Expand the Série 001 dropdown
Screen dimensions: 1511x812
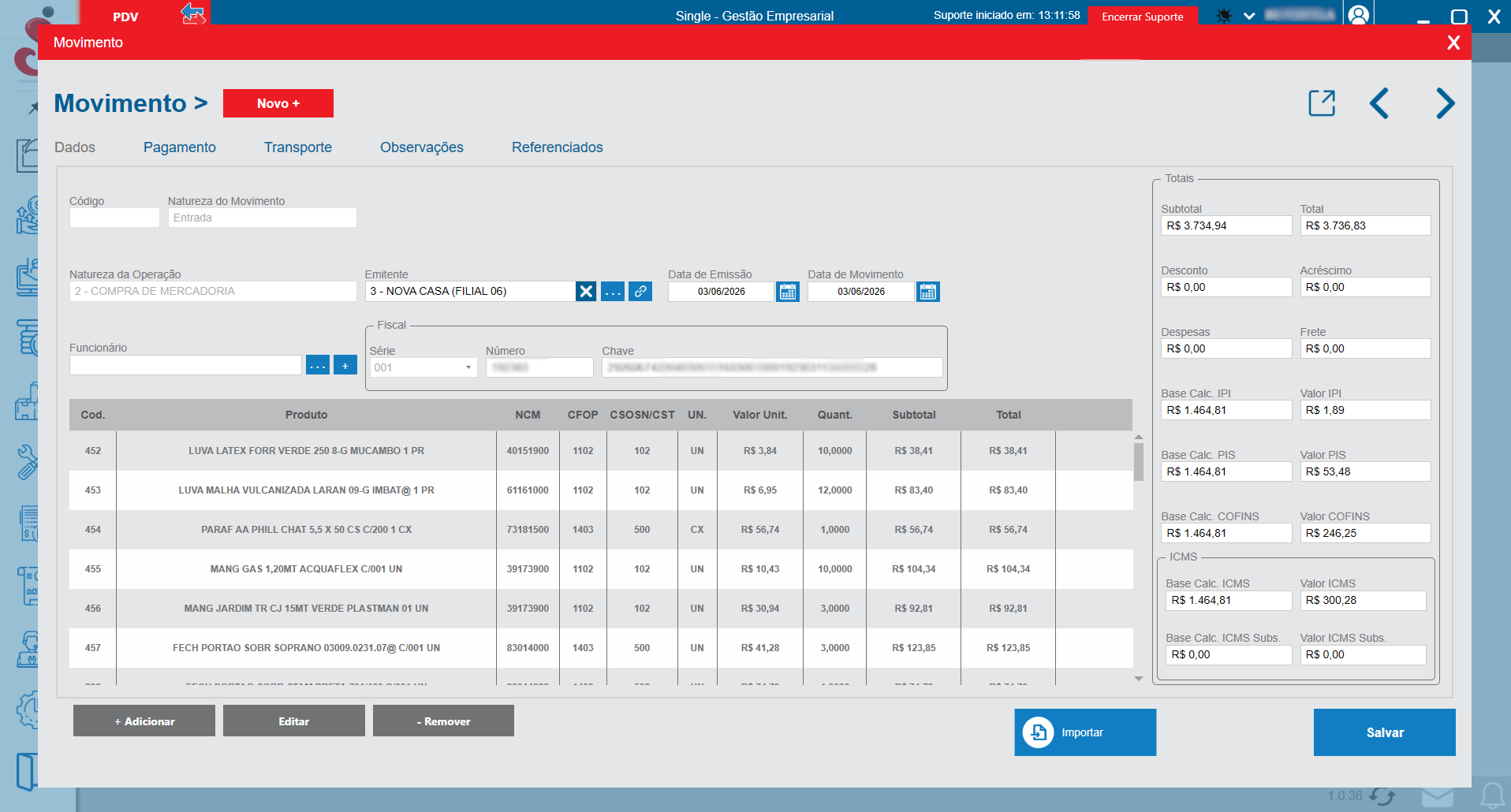click(x=423, y=367)
